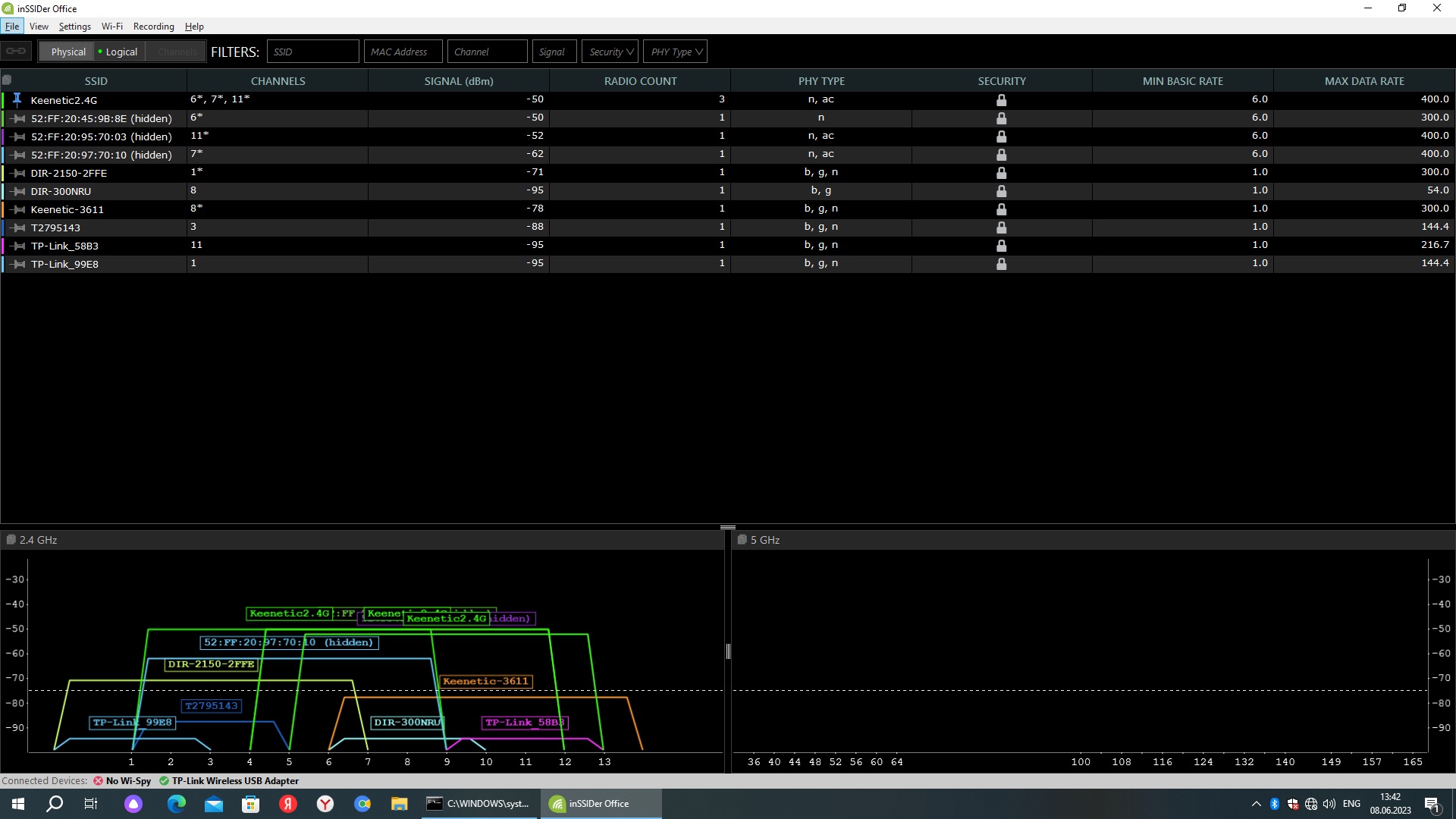The image size is (1456, 819).
Task: Switch to Physical view mode
Action: tap(67, 52)
